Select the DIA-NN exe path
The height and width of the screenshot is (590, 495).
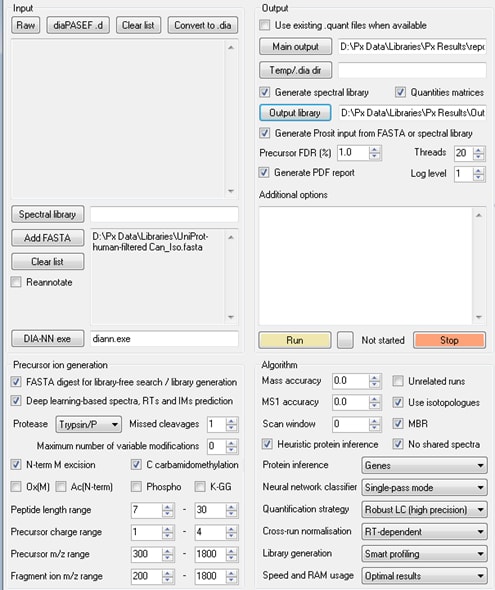point(47,339)
